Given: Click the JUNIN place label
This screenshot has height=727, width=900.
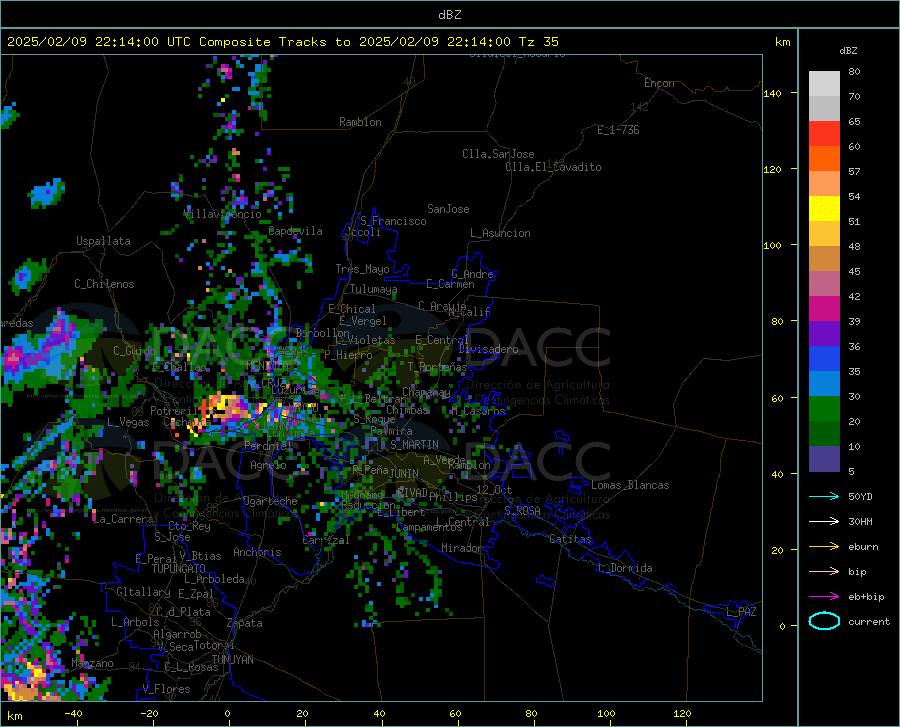Looking at the screenshot, I should coord(404,474).
